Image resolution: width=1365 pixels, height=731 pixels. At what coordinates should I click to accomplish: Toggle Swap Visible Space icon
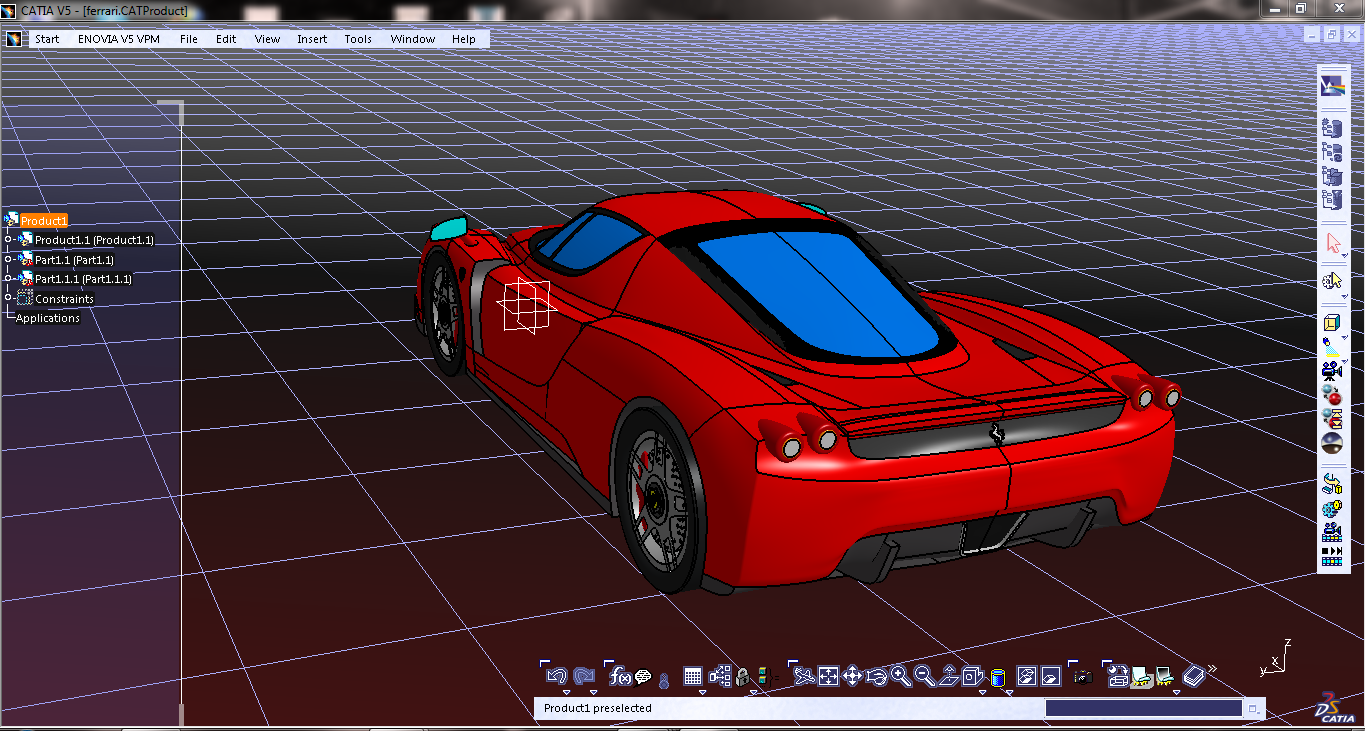(x=1051, y=677)
